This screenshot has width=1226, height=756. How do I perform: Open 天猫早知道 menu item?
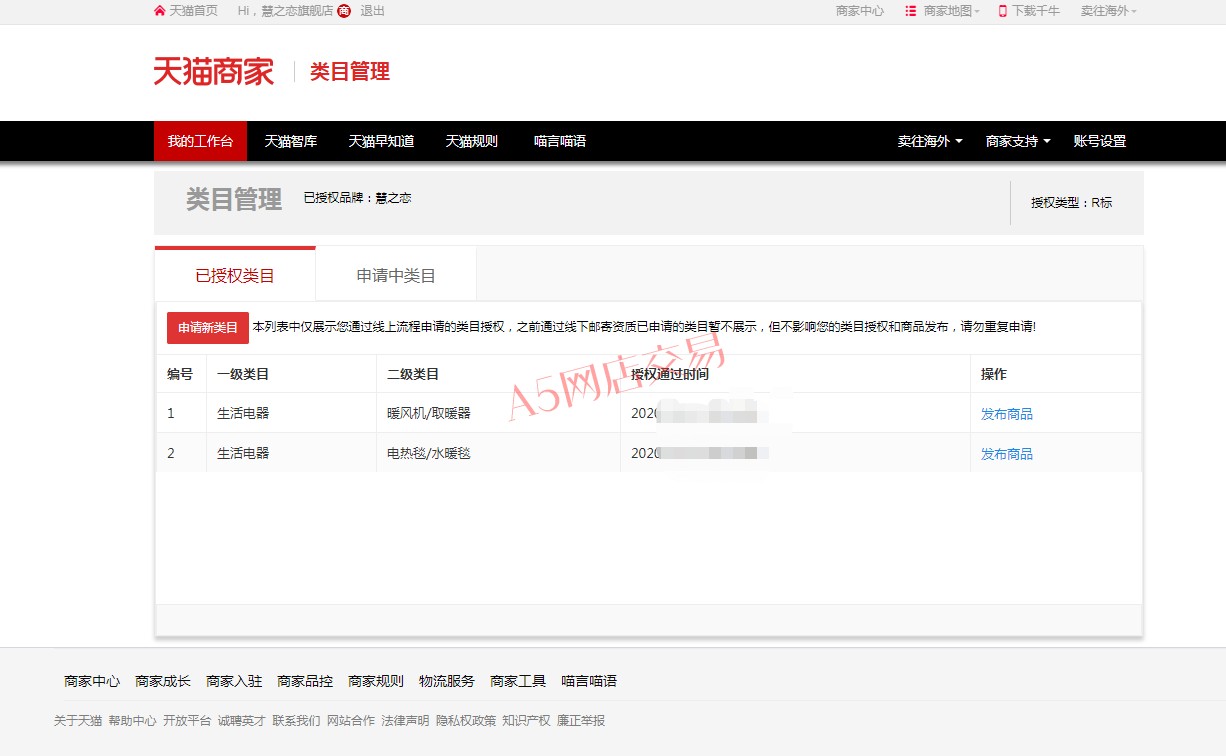tap(381, 141)
